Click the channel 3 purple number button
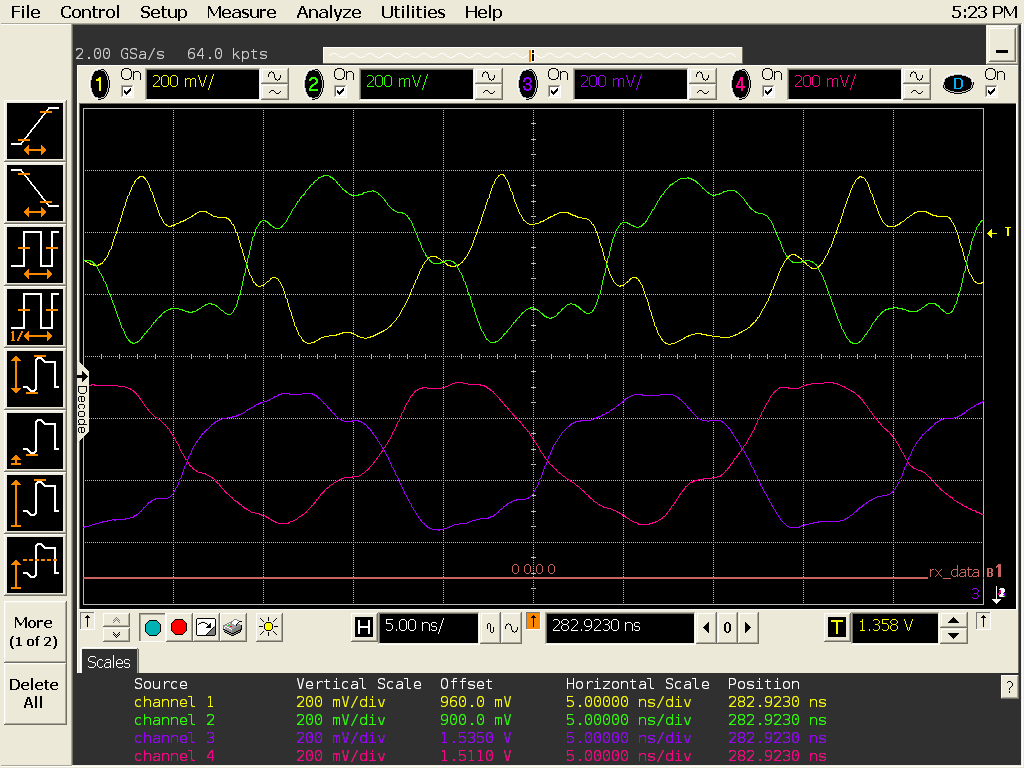1024x768 pixels. click(x=527, y=84)
